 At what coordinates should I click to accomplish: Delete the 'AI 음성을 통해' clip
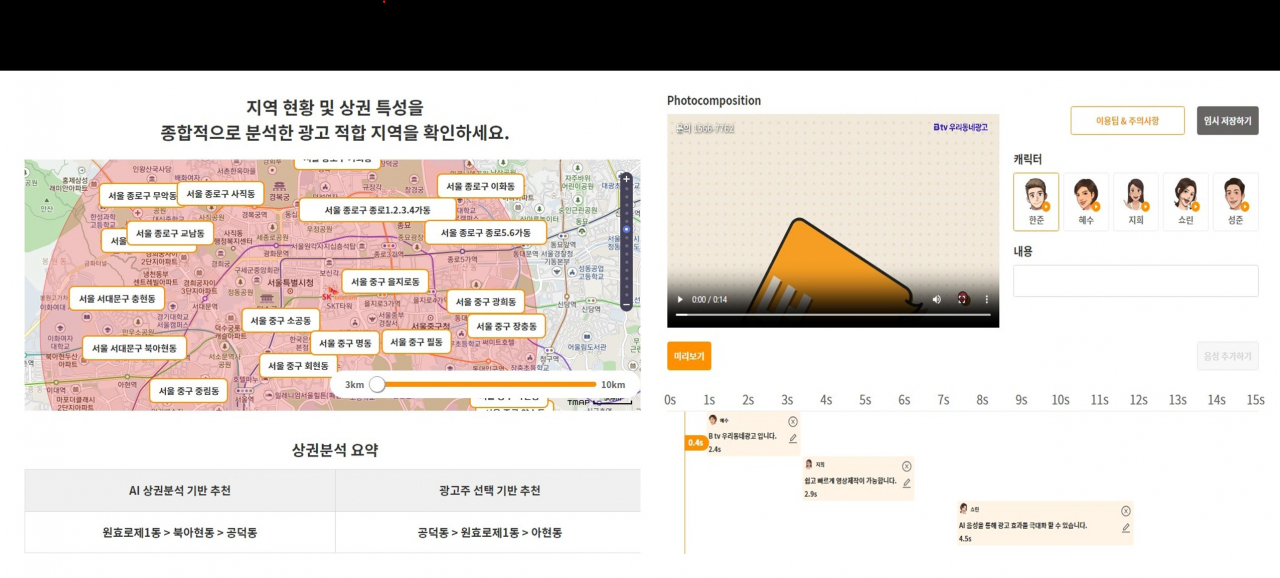(1126, 511)
